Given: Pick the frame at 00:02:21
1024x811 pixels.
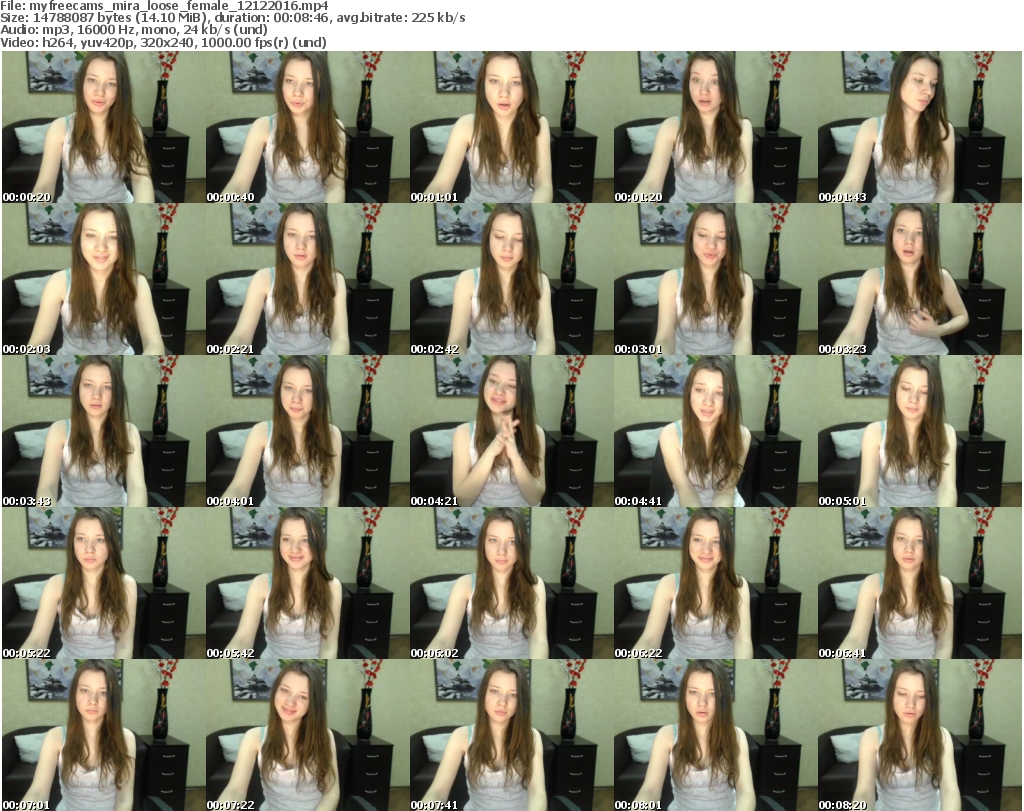Looking at the screenshot, I should 307,279.
